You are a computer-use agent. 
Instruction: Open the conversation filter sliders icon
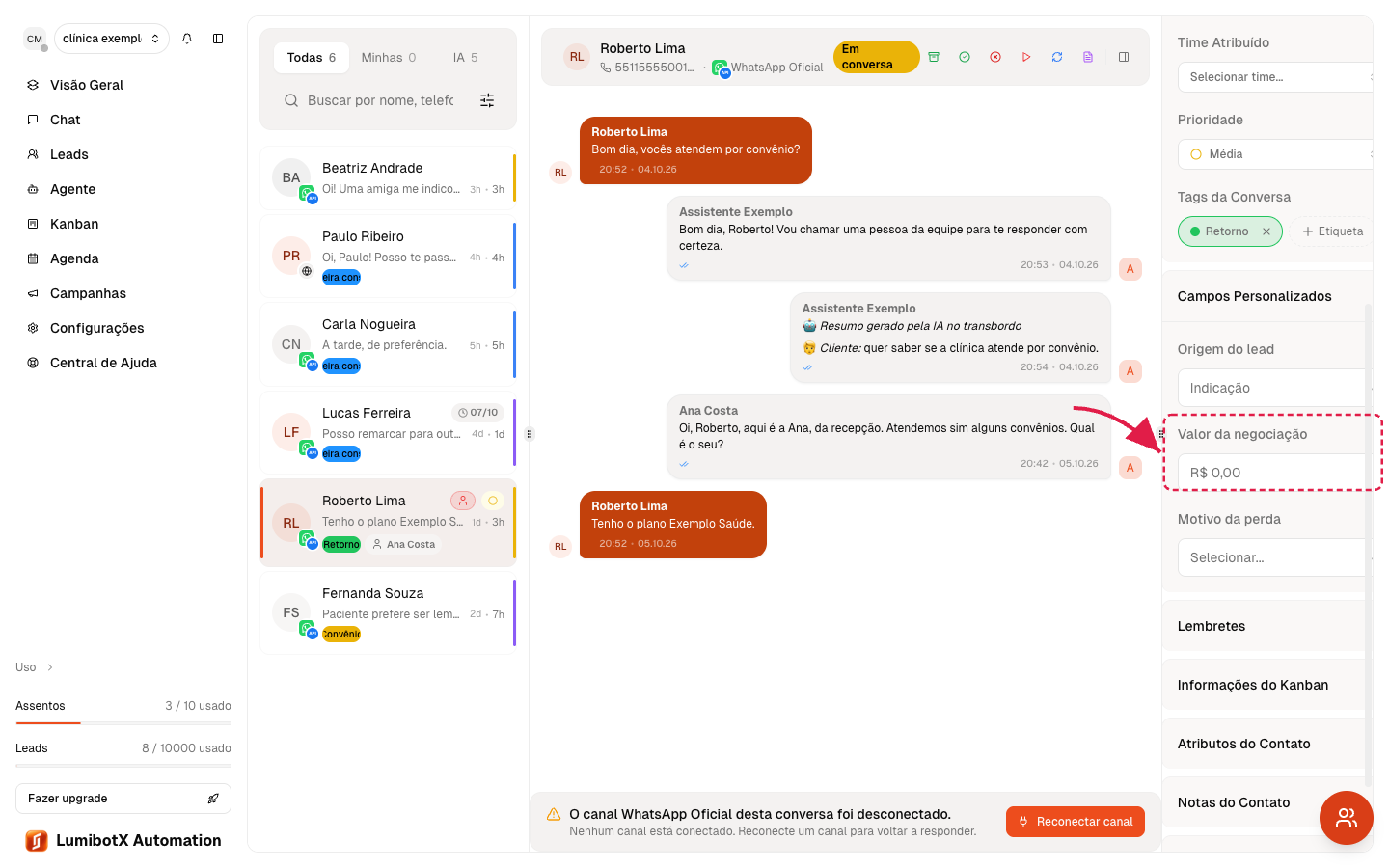point(487,100)
